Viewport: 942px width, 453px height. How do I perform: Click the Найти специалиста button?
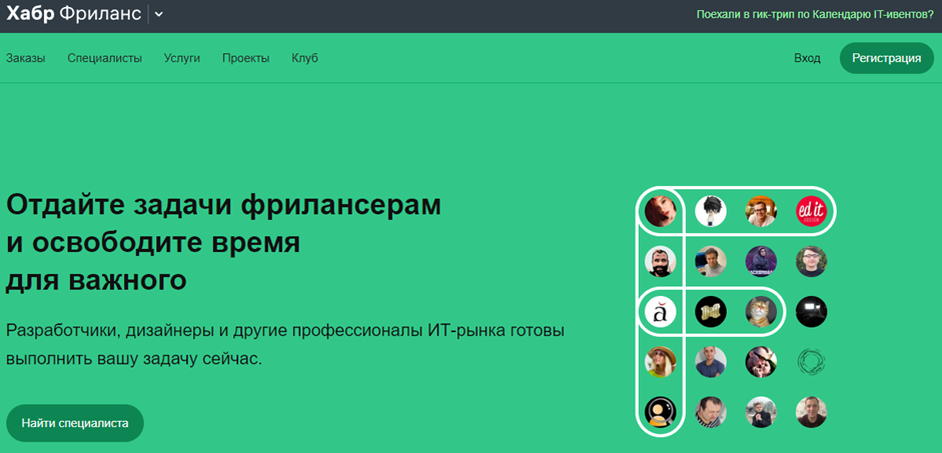(75, 423)
